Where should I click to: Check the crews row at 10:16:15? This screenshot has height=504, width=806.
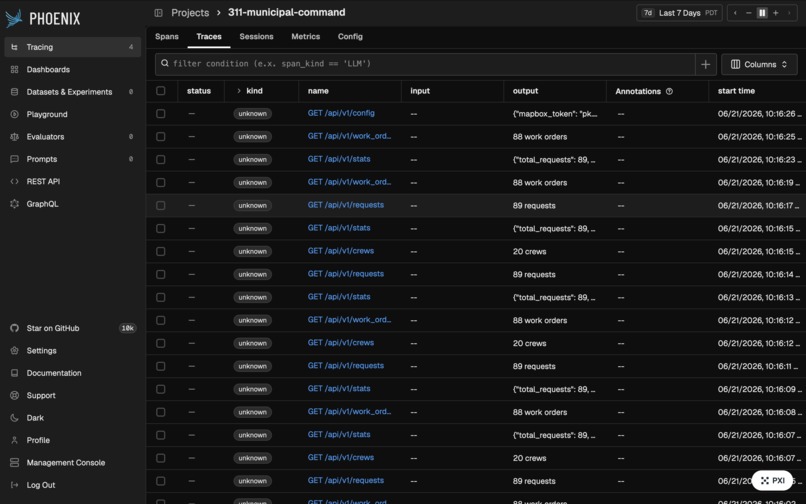(160, 251)
